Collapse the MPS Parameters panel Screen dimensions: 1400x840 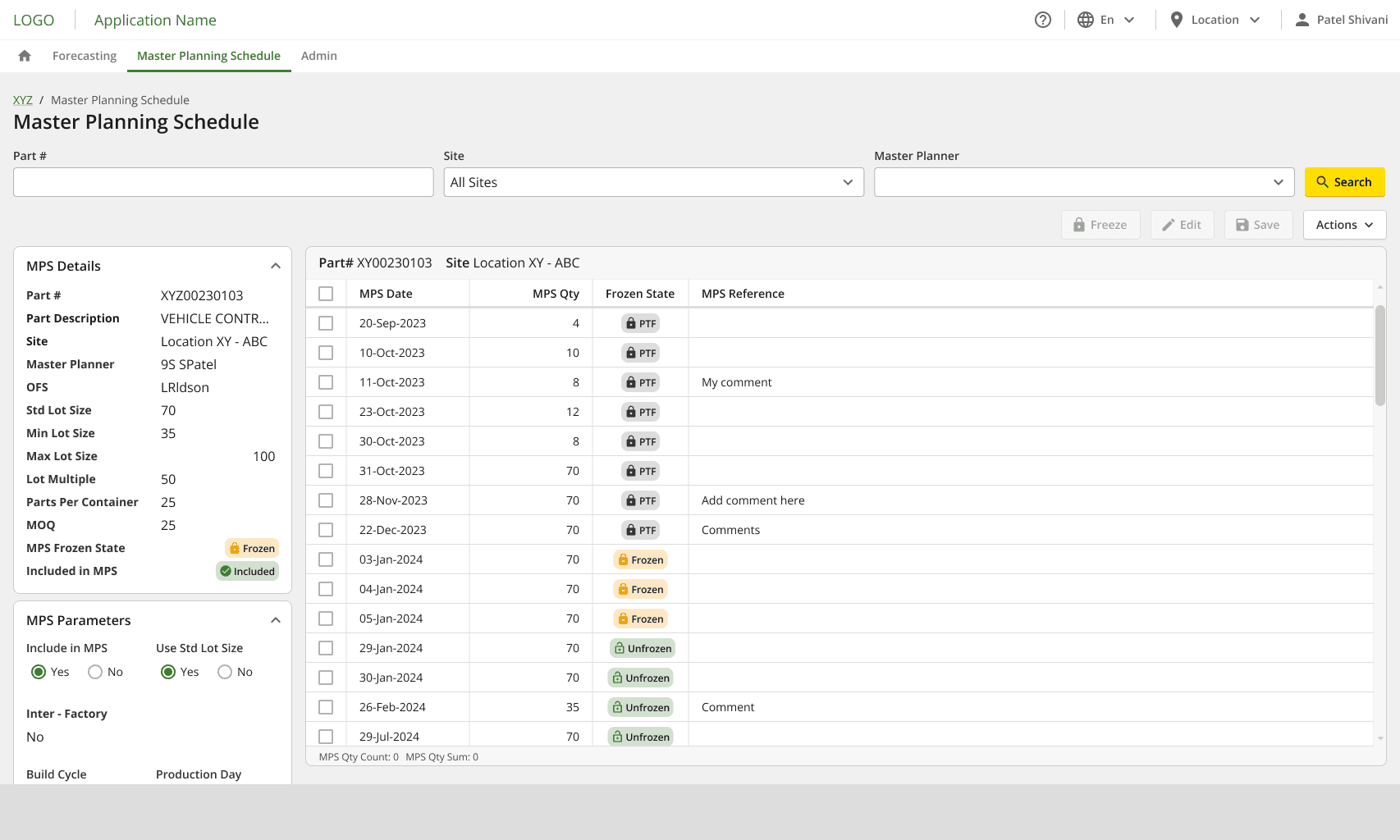276,620
